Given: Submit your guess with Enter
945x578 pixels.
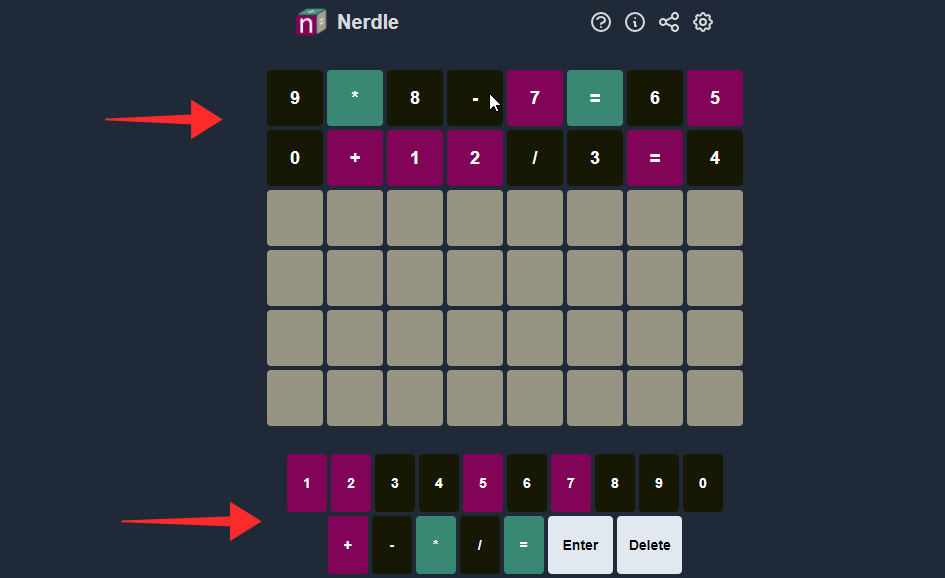Looking at the screenshot, I should click(580, 544).
